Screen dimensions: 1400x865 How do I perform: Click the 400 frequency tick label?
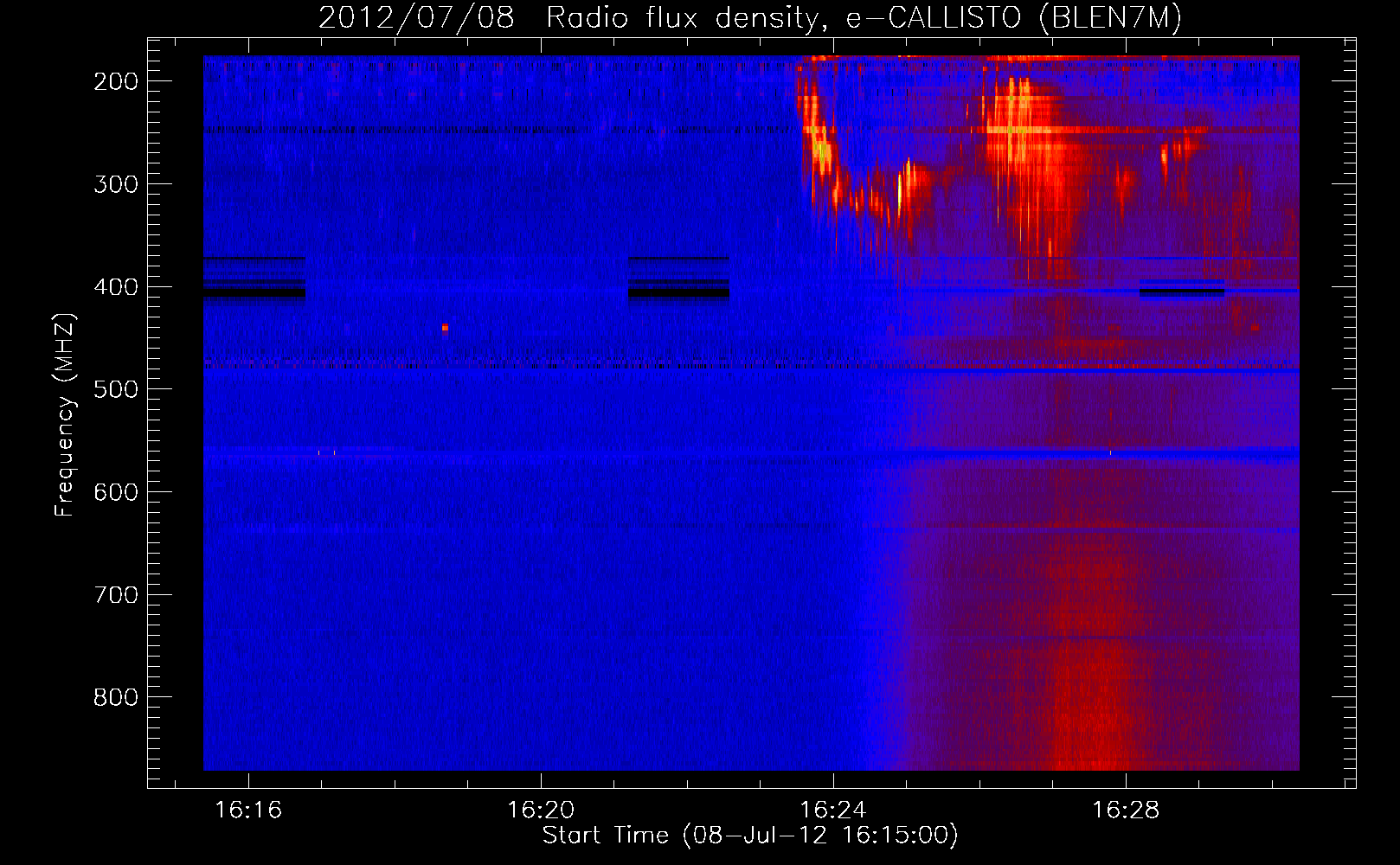pos(116,287)
